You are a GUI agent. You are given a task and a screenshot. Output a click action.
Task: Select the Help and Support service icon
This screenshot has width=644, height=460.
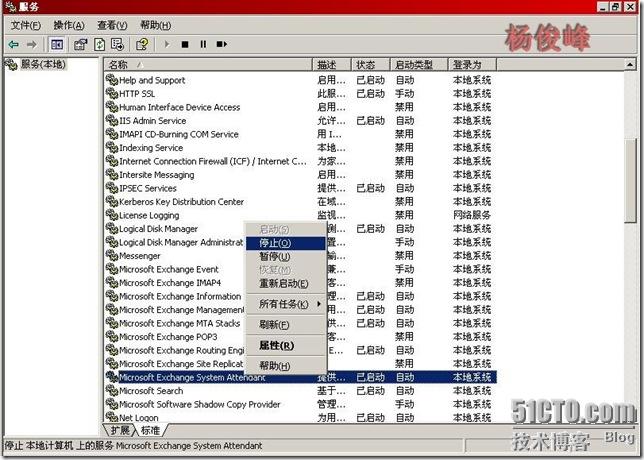[x=112, y=80]
